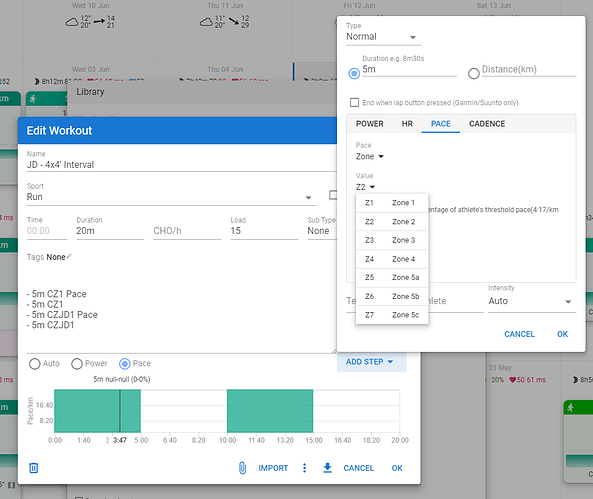Expand the Sport Run dropdown
This screenshot has height=499, width=593.
pyautogui.click(x=171, y=197)
